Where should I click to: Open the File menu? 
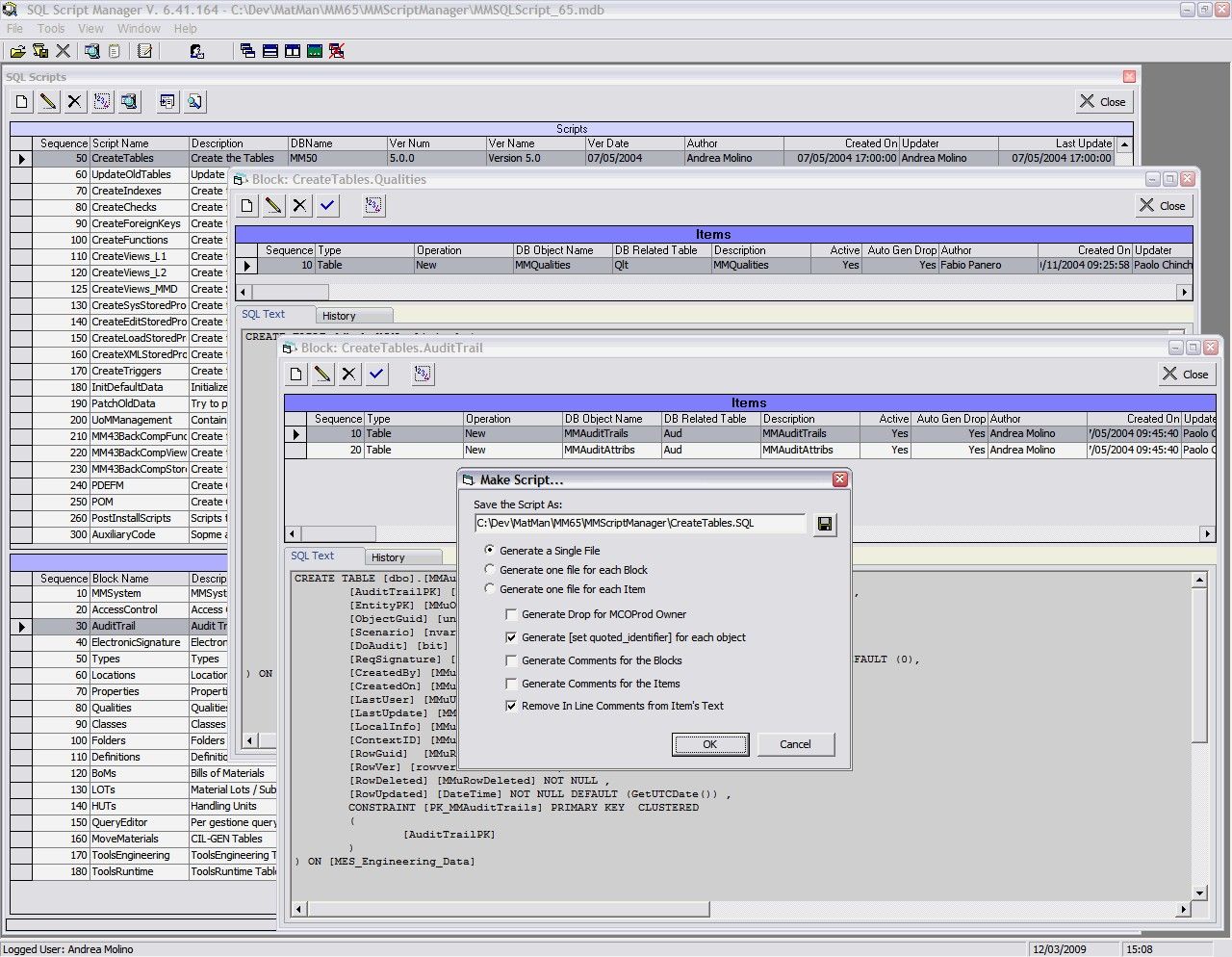[x=14, y=28]
